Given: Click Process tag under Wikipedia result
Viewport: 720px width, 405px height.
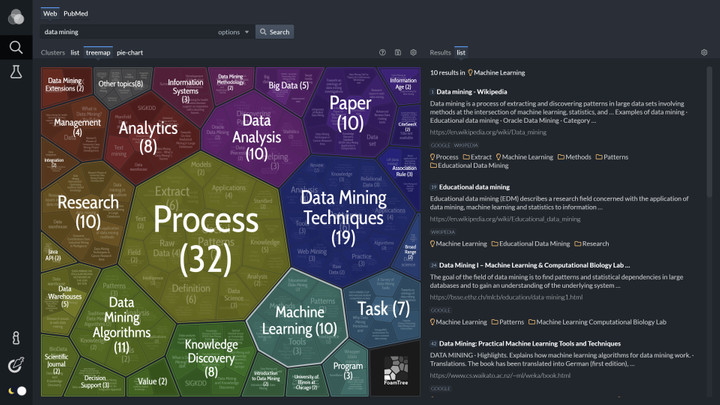Looking at the screenshot, I should coord(444,157).
